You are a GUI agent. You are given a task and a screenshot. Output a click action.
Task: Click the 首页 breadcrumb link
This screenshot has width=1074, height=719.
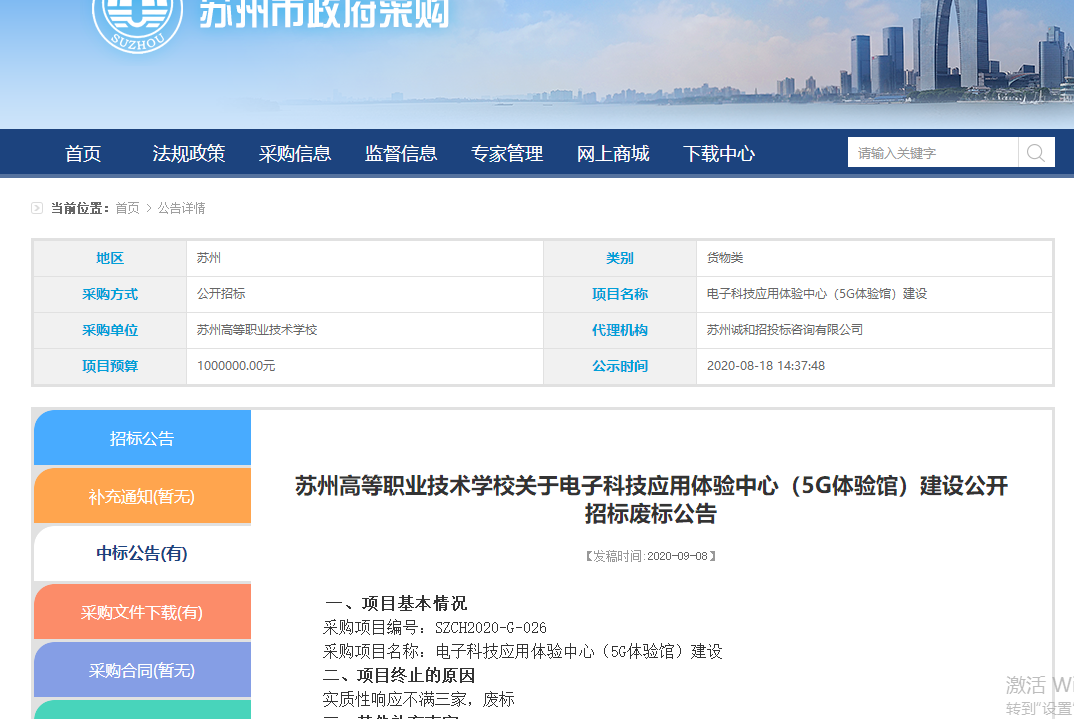127,208
